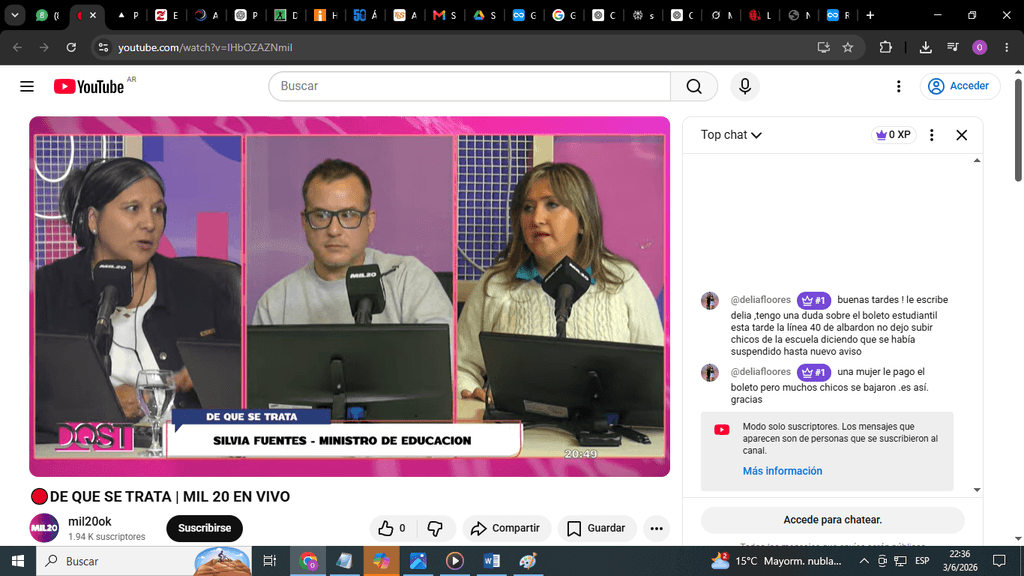Image resolution: width=1024 pixels, height=576 pixels.
Task: Show hidden system tray icons
Action: coord(863,561)
